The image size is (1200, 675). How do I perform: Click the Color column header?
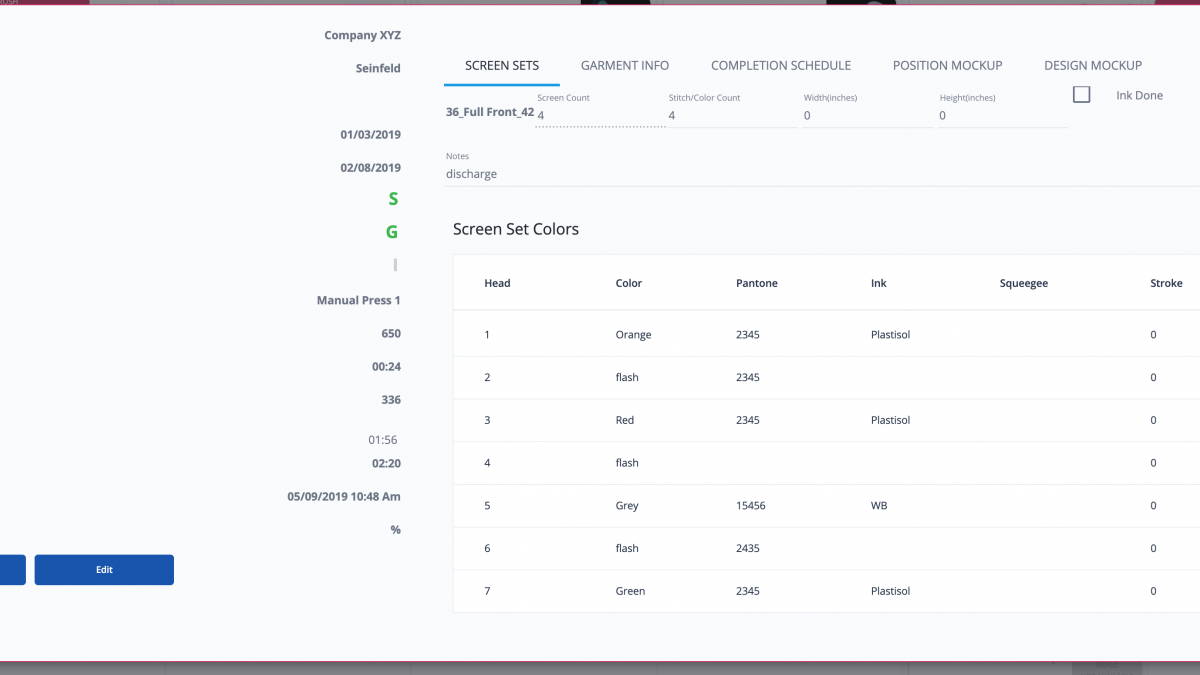pyautogui.click(x=629, y=283)
